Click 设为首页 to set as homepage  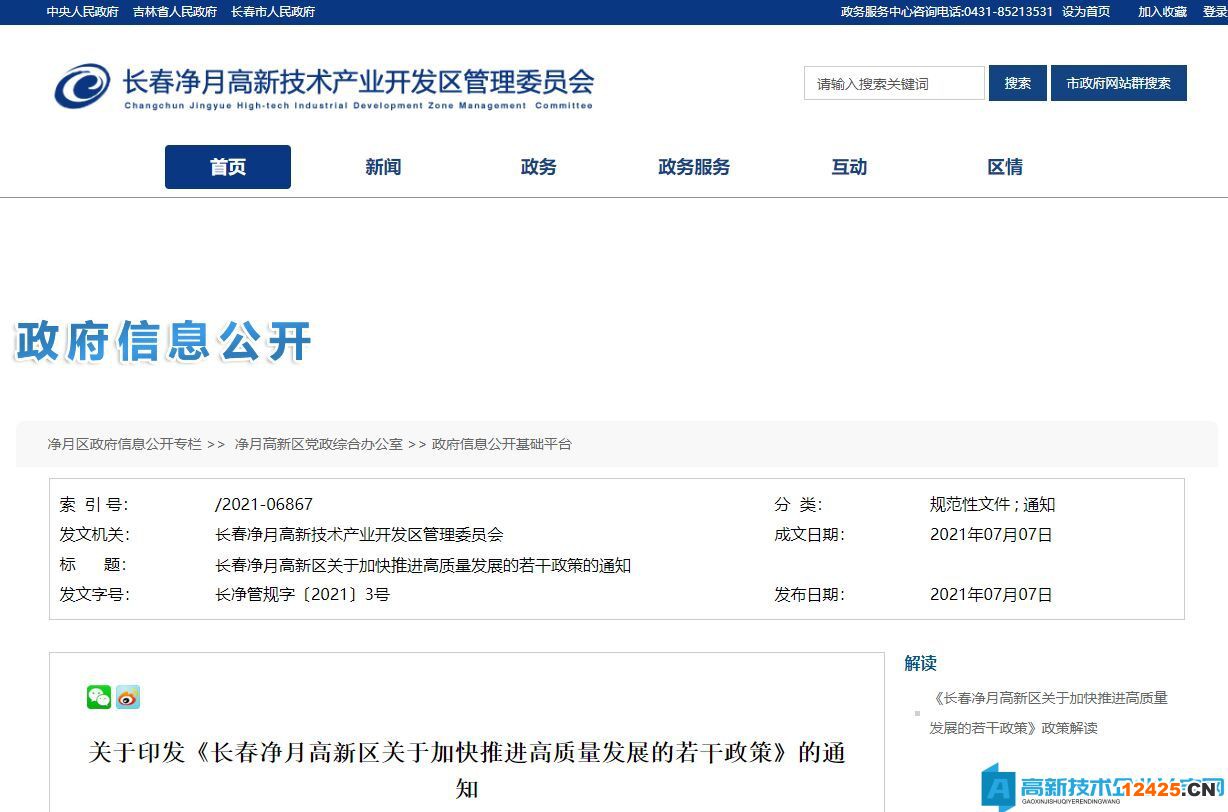click(x=1087, y=12)
